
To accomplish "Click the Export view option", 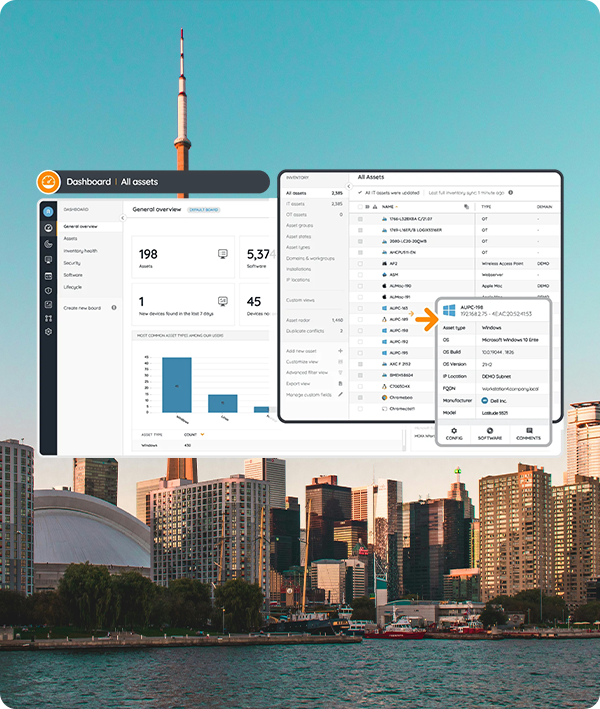I will 298,383.
